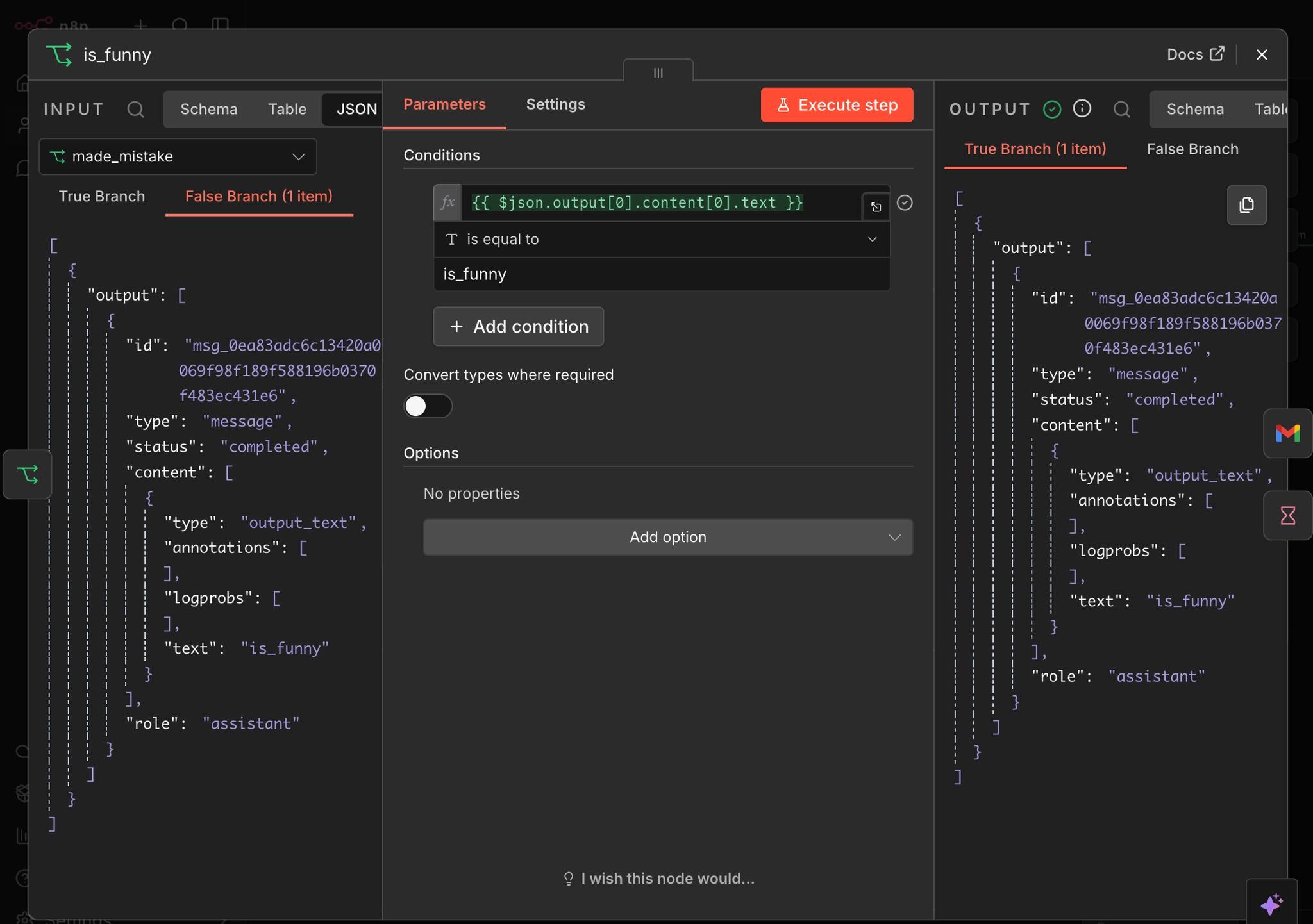Open the 'is equal to' operator dropdown

[662, 239]
